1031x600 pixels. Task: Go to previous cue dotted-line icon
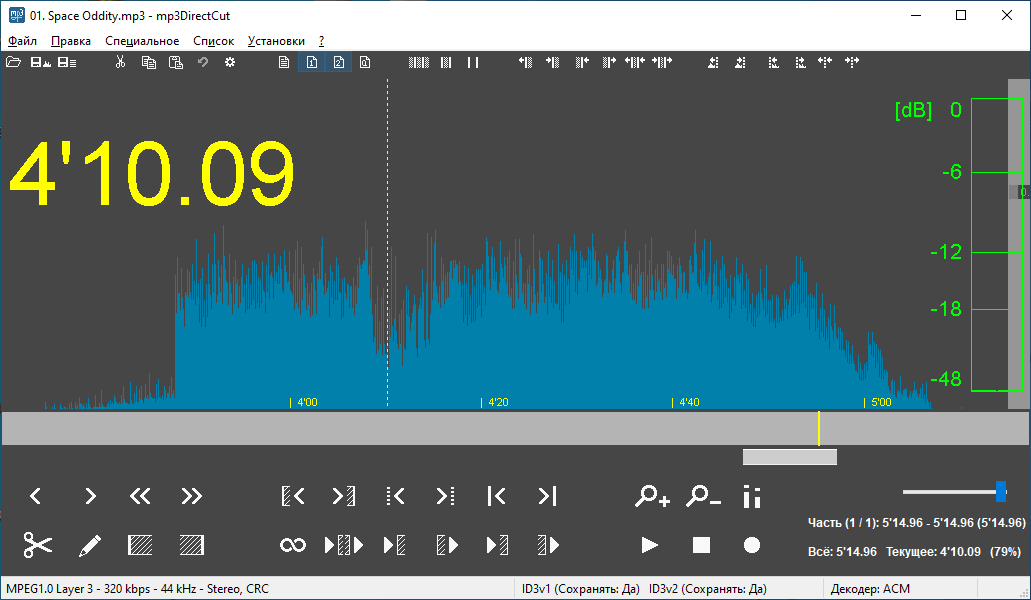pyautogui.click(x=395, y=496)
